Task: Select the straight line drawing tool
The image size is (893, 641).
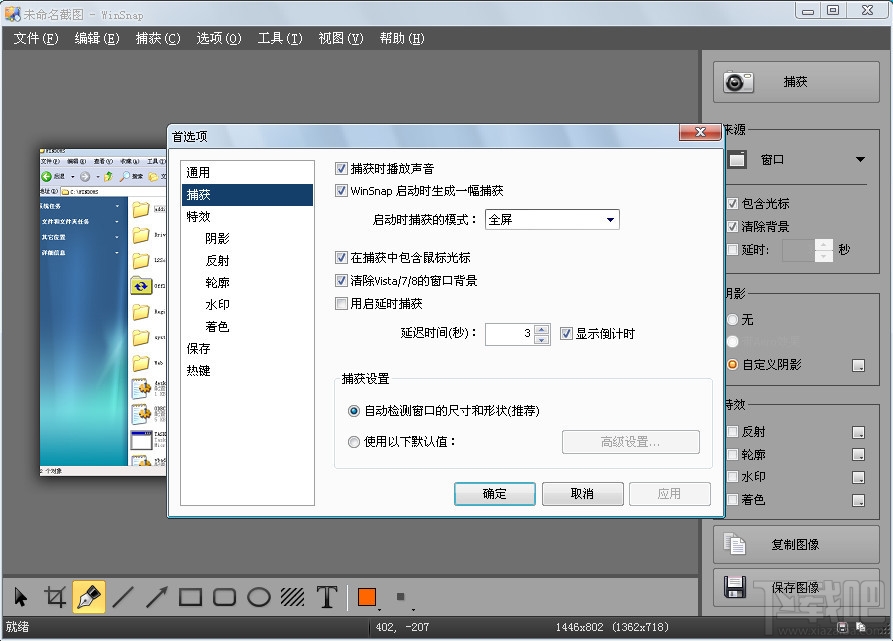Action: click(x=123, y=597)
